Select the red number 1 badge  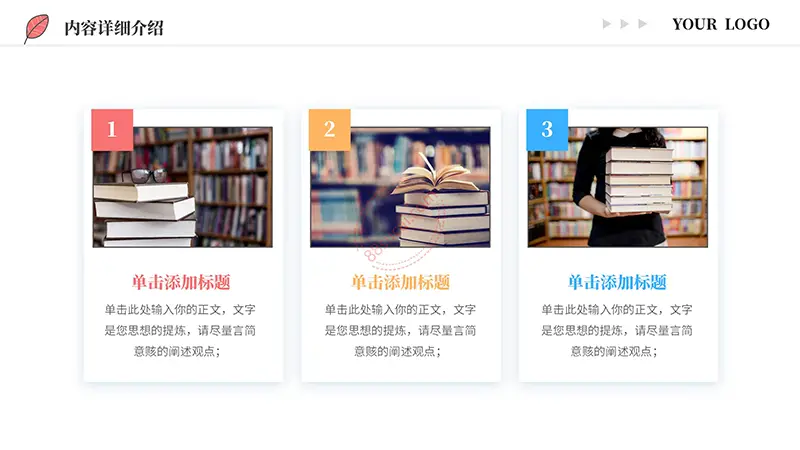coord(112,130)
